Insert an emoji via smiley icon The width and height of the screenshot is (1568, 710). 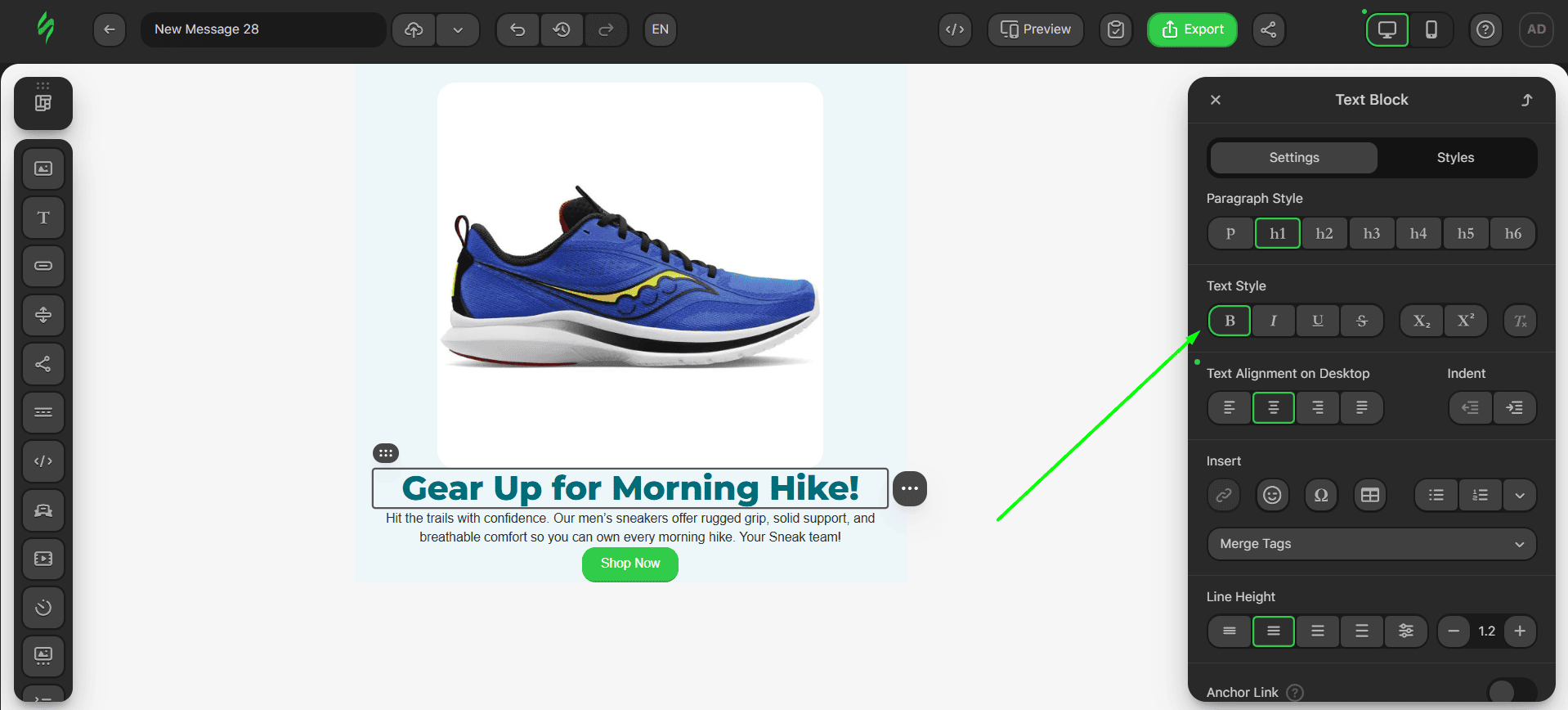click(x=1272, y=495)
